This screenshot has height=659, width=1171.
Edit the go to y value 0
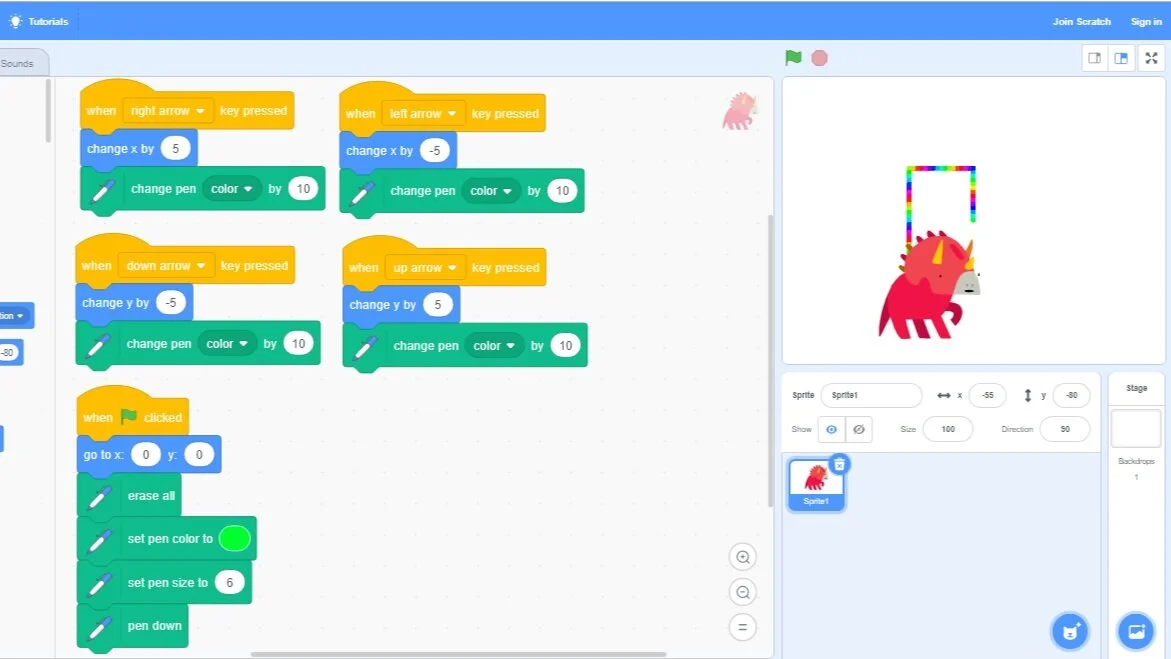[x=199, y=454]
